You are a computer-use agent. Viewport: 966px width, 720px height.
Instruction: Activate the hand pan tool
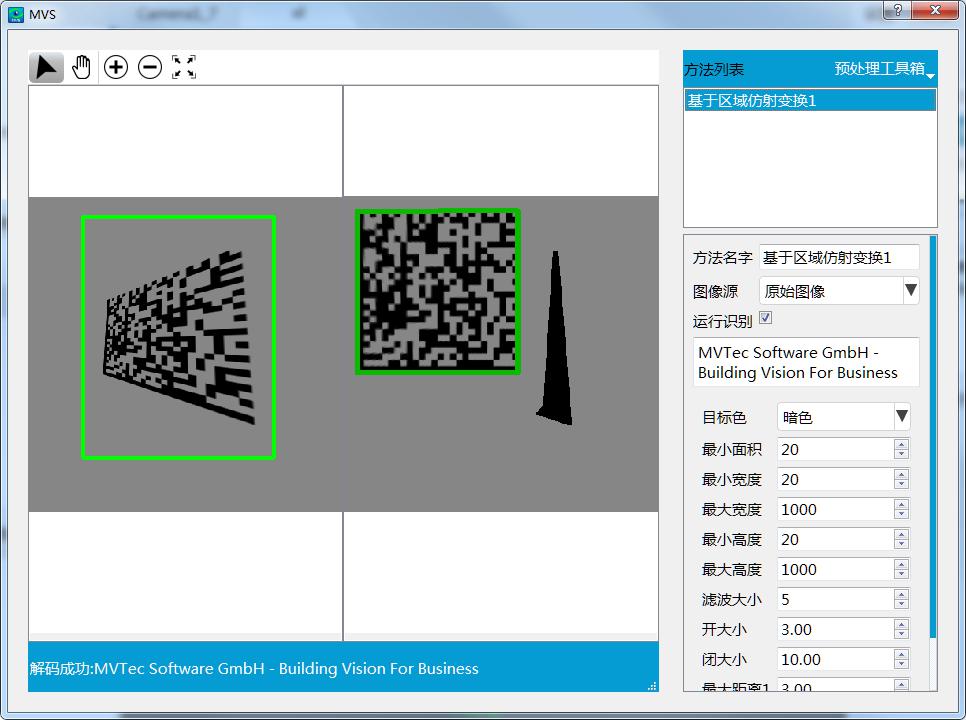click(81, 67)
